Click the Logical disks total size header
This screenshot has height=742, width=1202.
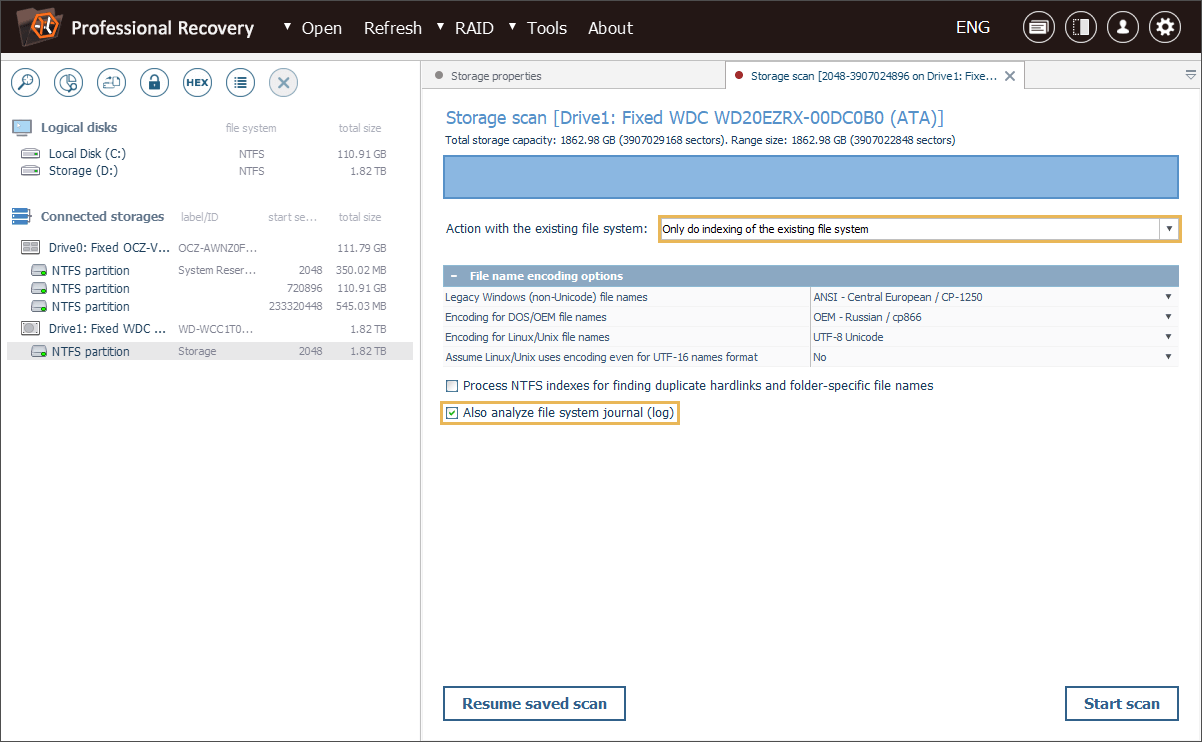(x=360, y=128)
